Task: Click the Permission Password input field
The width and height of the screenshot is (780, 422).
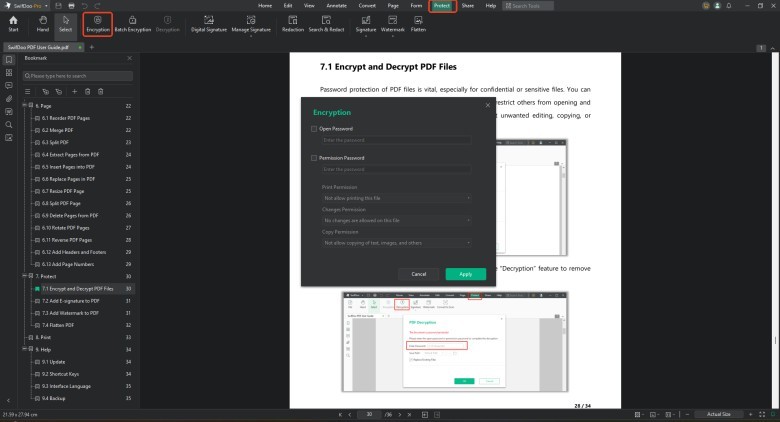Action: pos(396,169)
